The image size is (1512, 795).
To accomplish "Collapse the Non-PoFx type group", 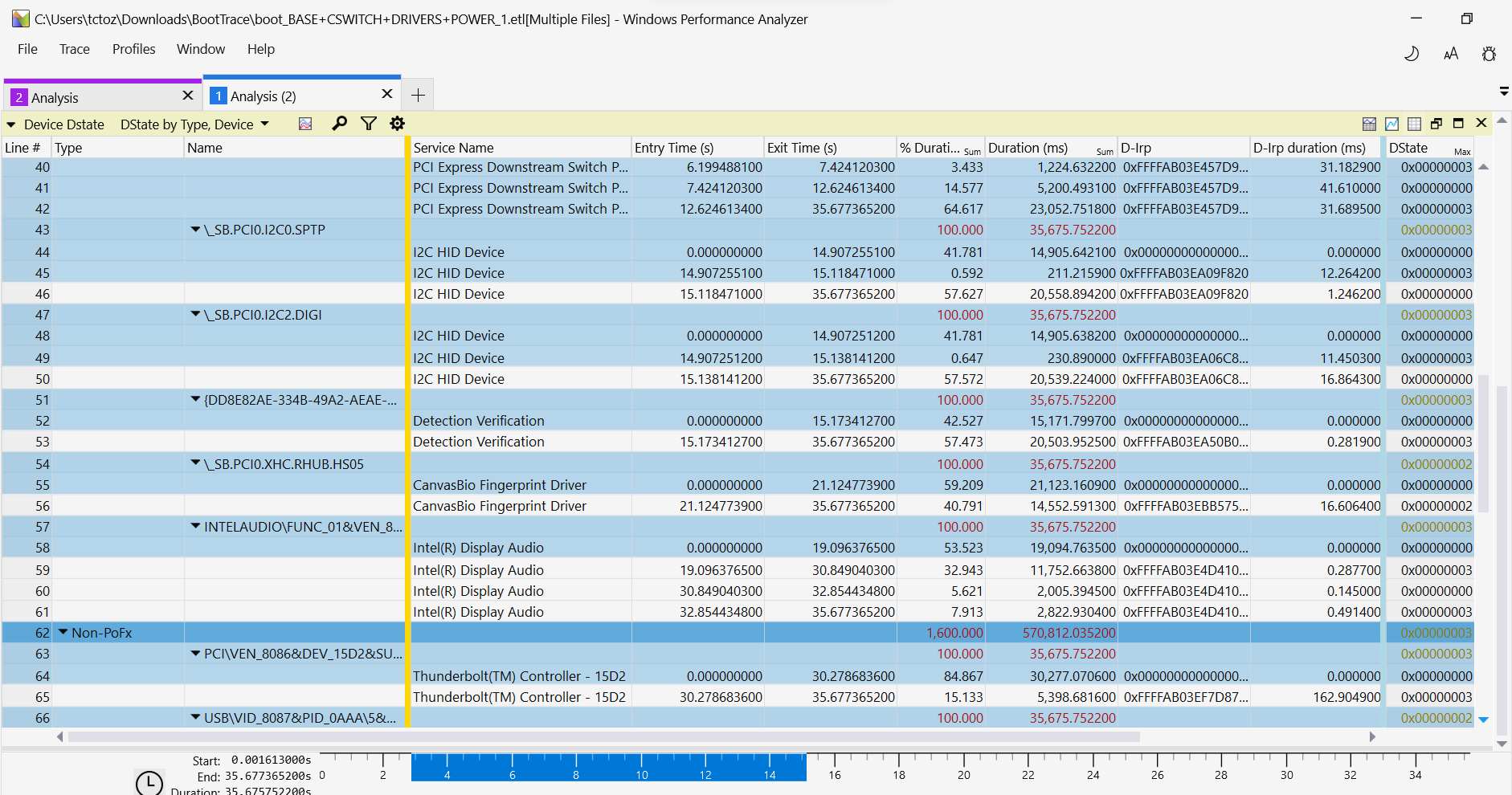I will (63, 633).
